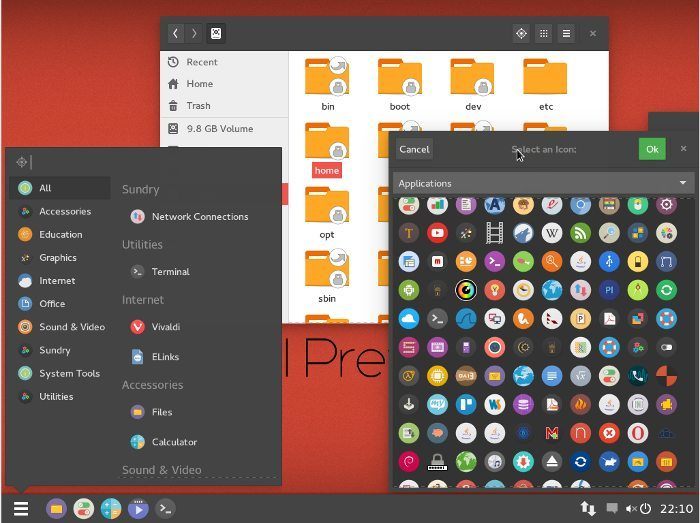Switch file manager to grid view
Viewport: 700px width, 523px height.
[x=543, y=33]
